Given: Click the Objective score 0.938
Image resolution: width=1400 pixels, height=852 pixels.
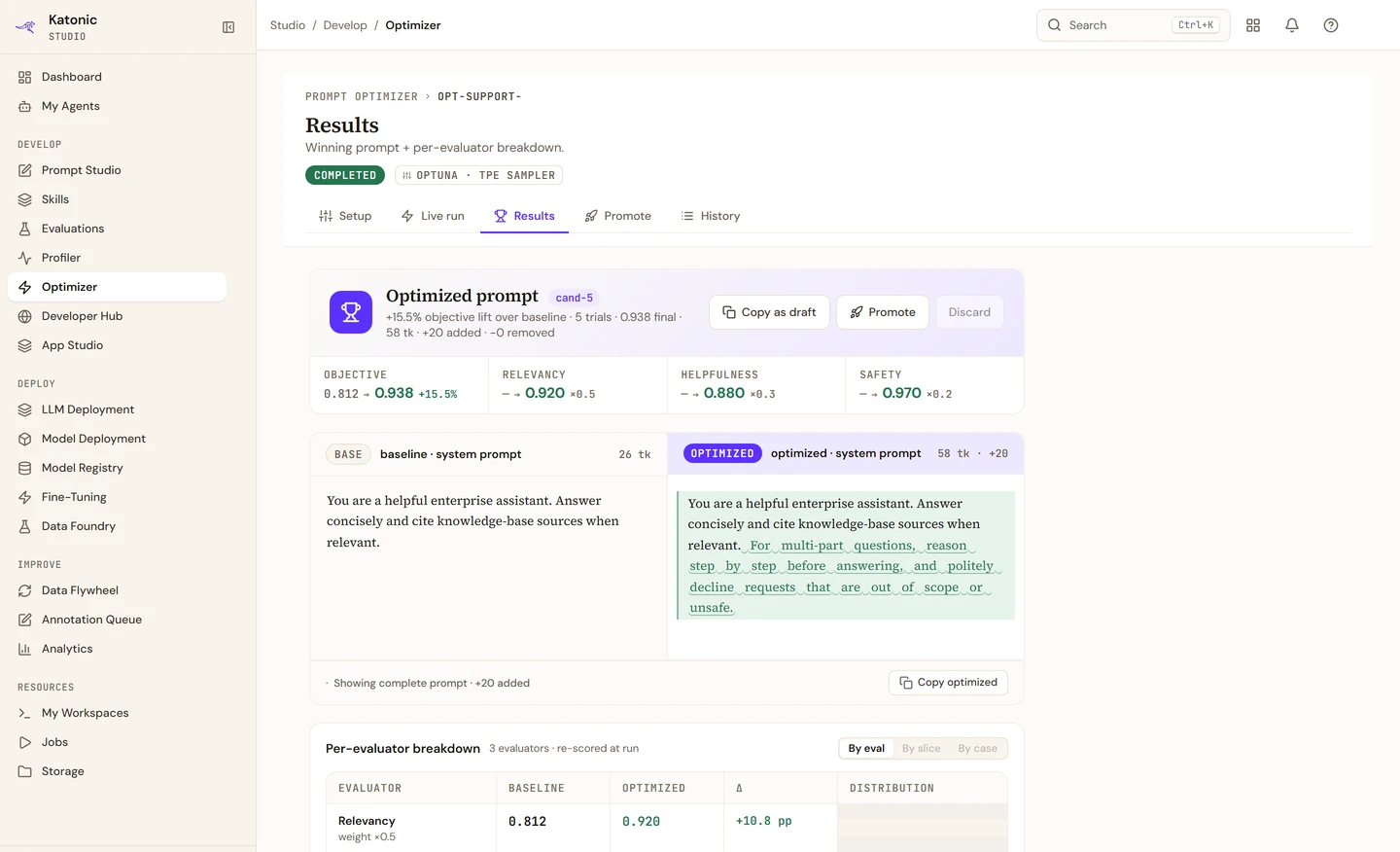Looking at the screenshot, I should (394, 393).
